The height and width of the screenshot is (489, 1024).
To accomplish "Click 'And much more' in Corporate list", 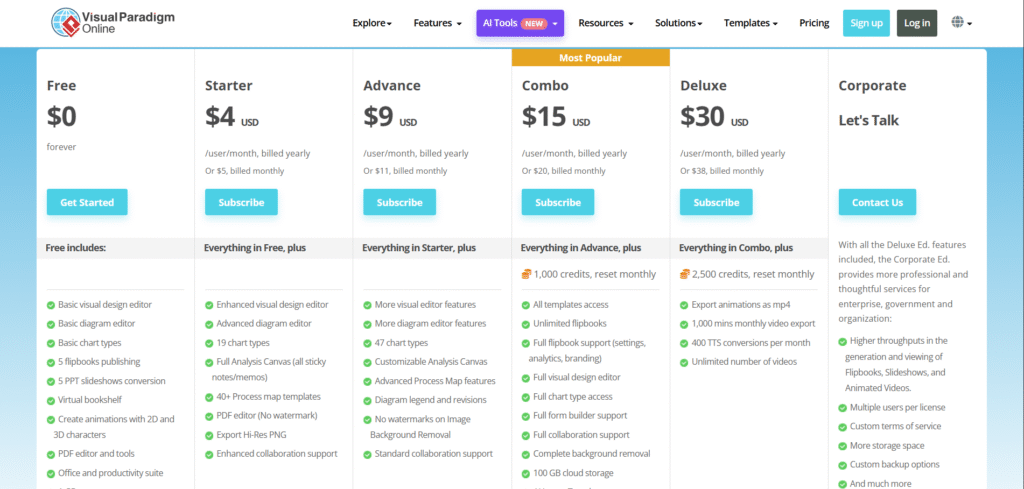I will [880, 484].
